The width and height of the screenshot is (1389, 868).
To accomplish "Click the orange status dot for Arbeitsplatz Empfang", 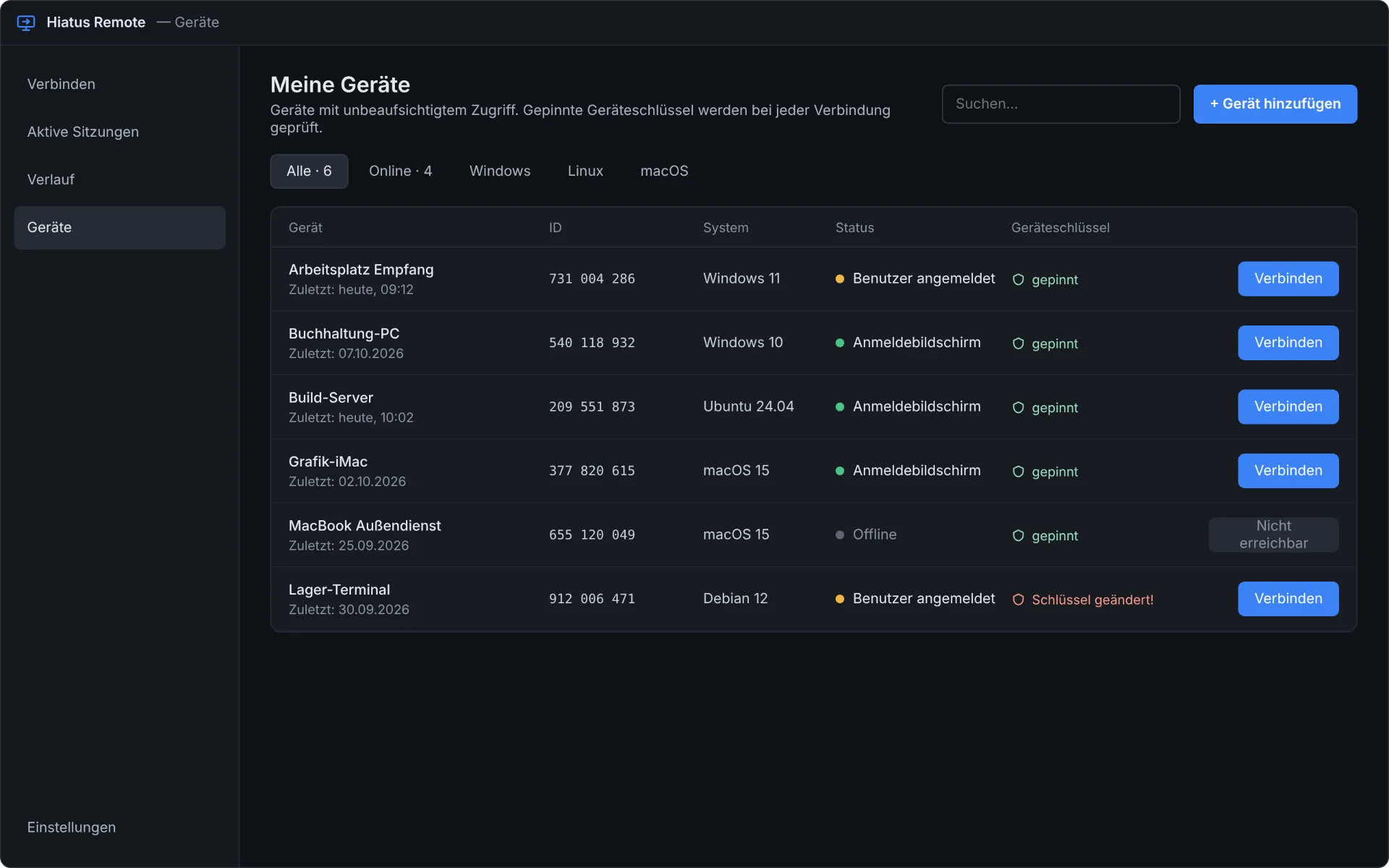I will [840, 278].
